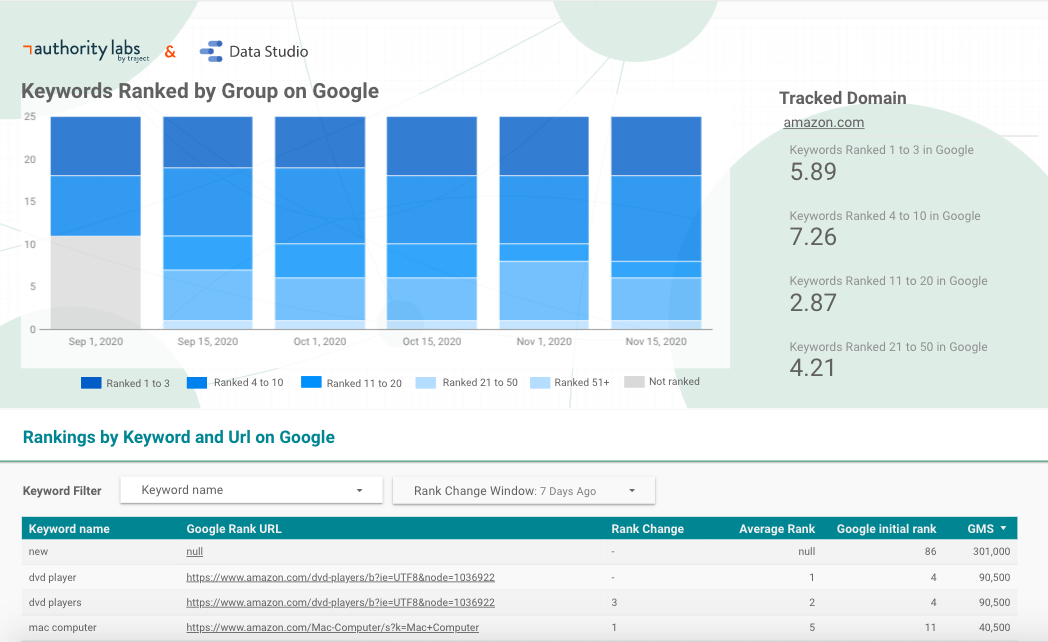Click the Google initial rank column header

click(886, 528)
